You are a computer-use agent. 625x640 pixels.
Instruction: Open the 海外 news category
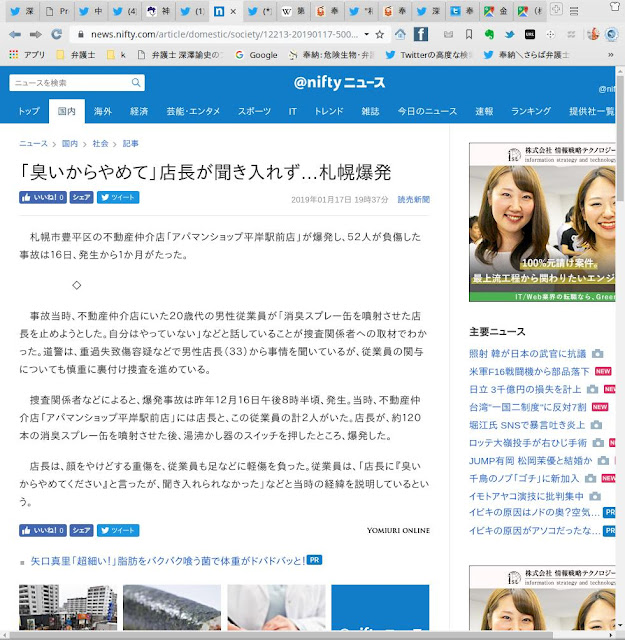point(102,111)
